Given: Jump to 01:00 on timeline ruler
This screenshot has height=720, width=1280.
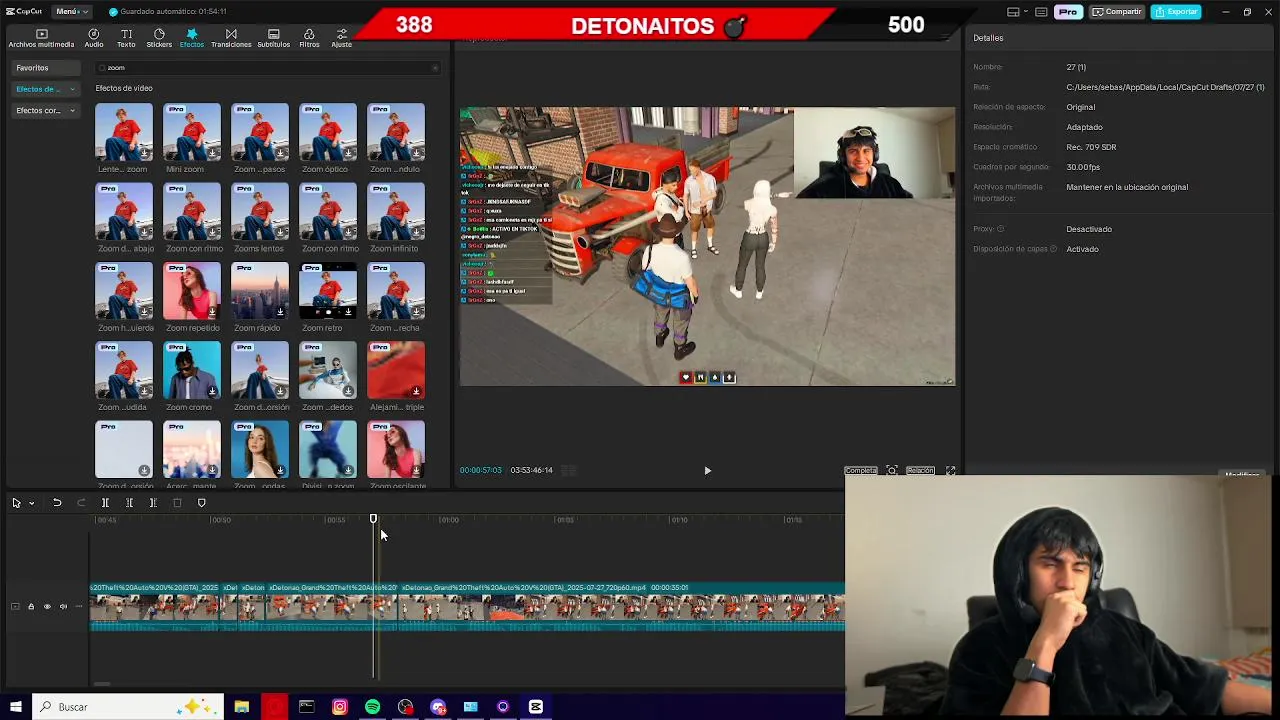Looking at the screenshot, I should click(x=450, y=520).
